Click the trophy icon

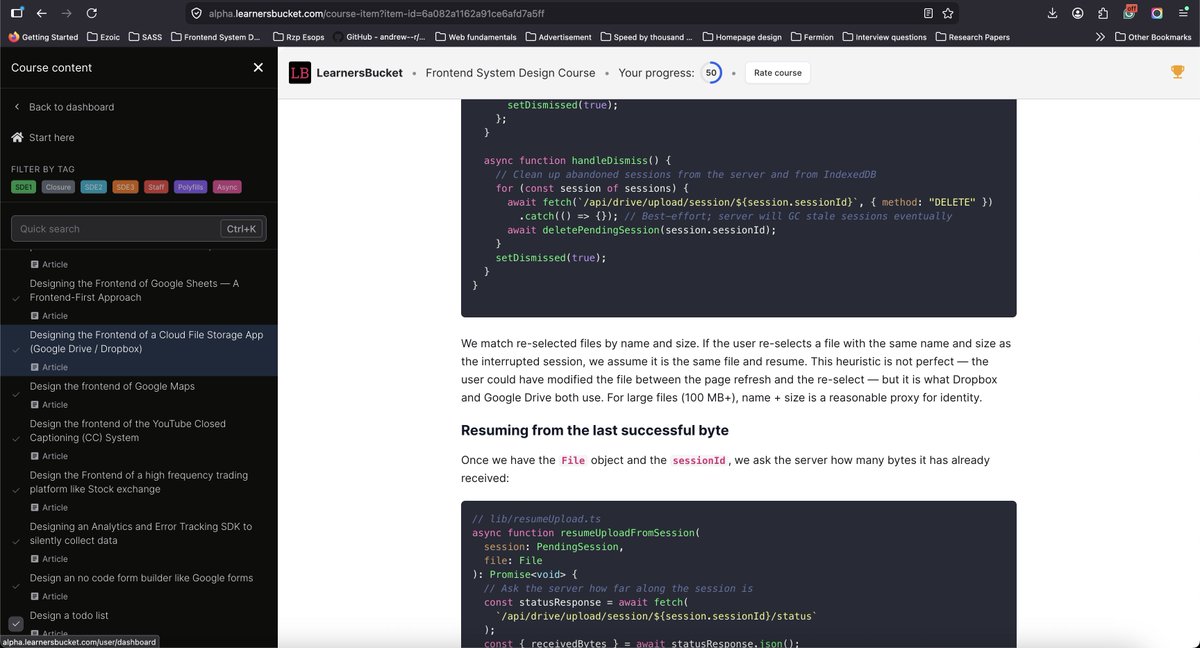coord(1177,72)
